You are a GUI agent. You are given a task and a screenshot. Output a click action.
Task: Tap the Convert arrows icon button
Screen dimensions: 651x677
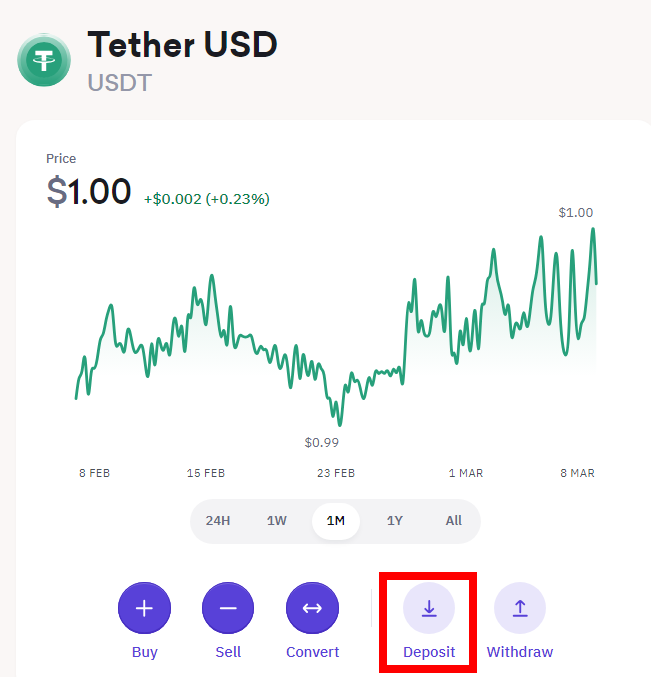coord(312,608)
